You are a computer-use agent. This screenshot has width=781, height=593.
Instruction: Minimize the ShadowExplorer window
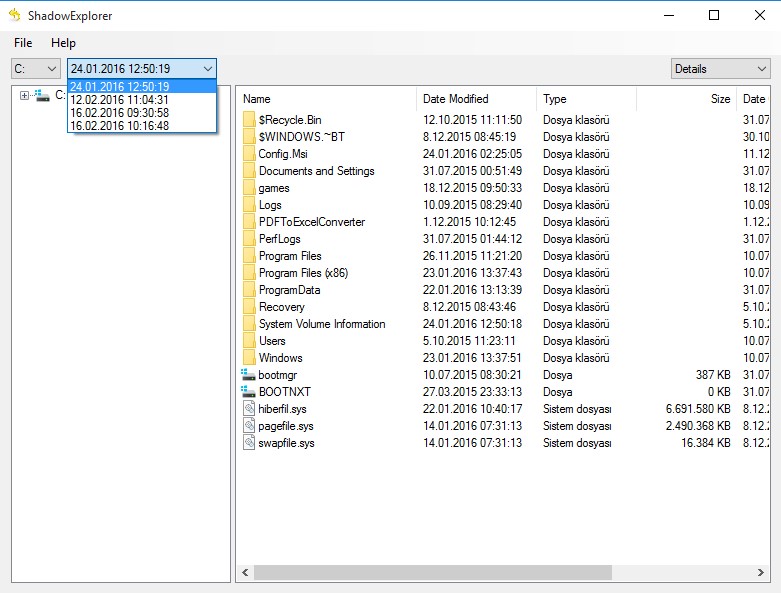tap(669, 15)
